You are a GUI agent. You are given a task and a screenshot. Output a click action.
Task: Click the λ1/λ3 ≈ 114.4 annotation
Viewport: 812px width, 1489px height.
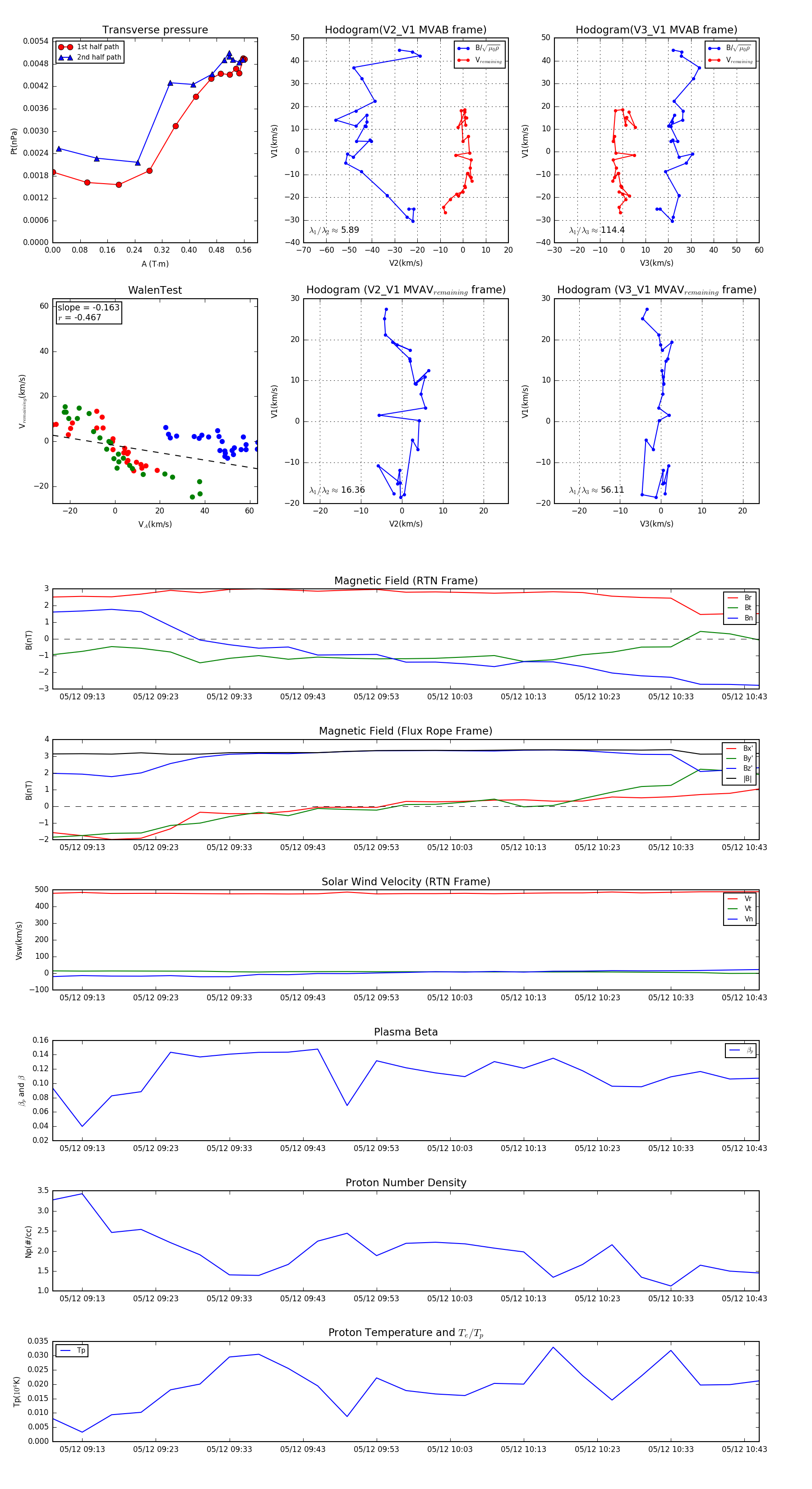pyautogui.click(x=596, y=230)
